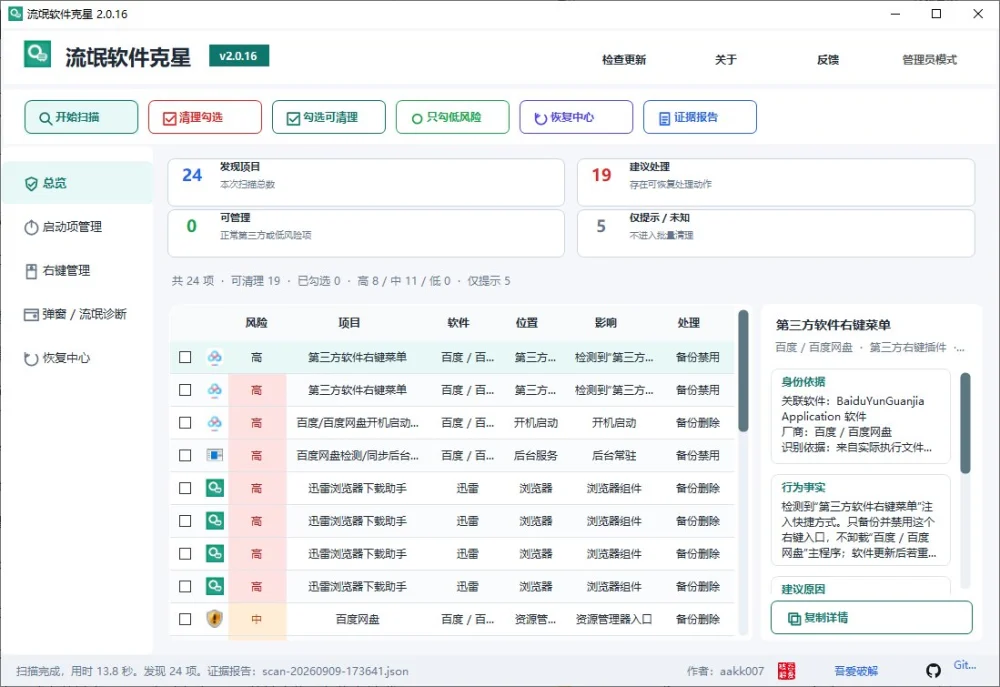This screenshot has height=687, width=1000.
Task: Start scanning with 开始扫描 button
Action: (81, 117)
